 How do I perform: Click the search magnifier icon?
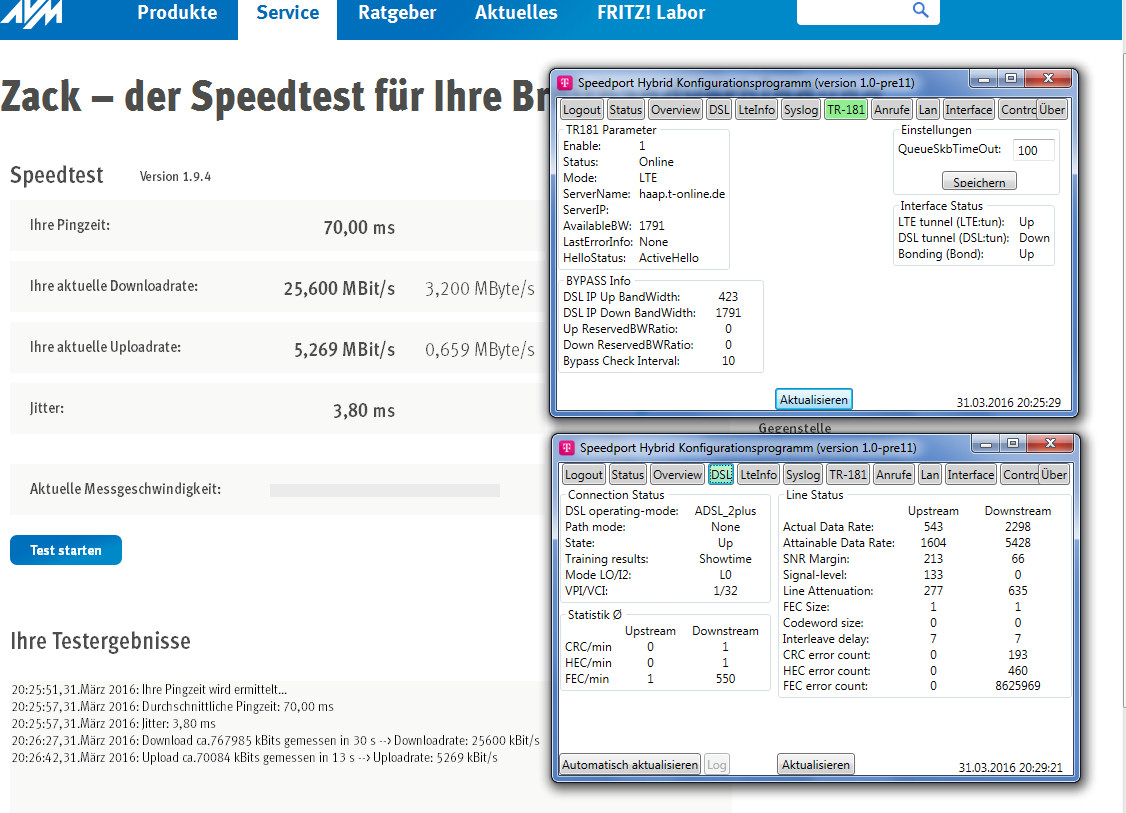[920, 10]
